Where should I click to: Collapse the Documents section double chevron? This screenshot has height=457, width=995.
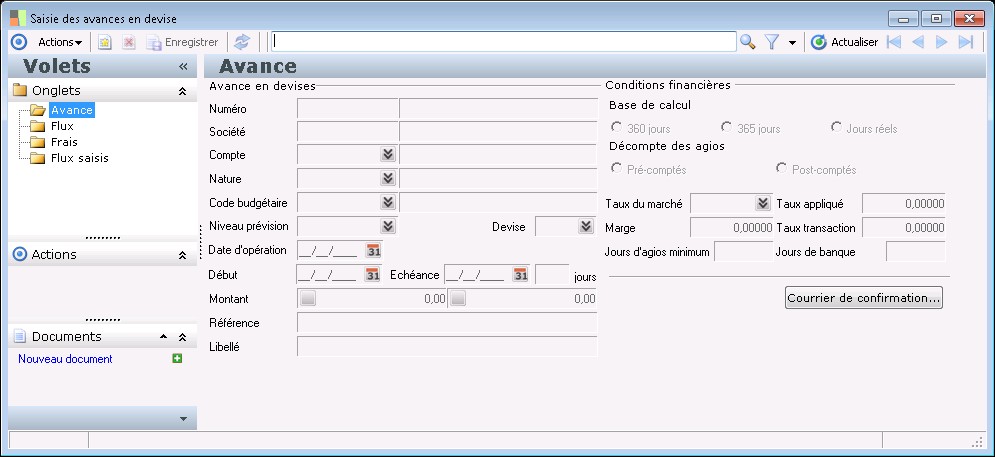point(182,337)
